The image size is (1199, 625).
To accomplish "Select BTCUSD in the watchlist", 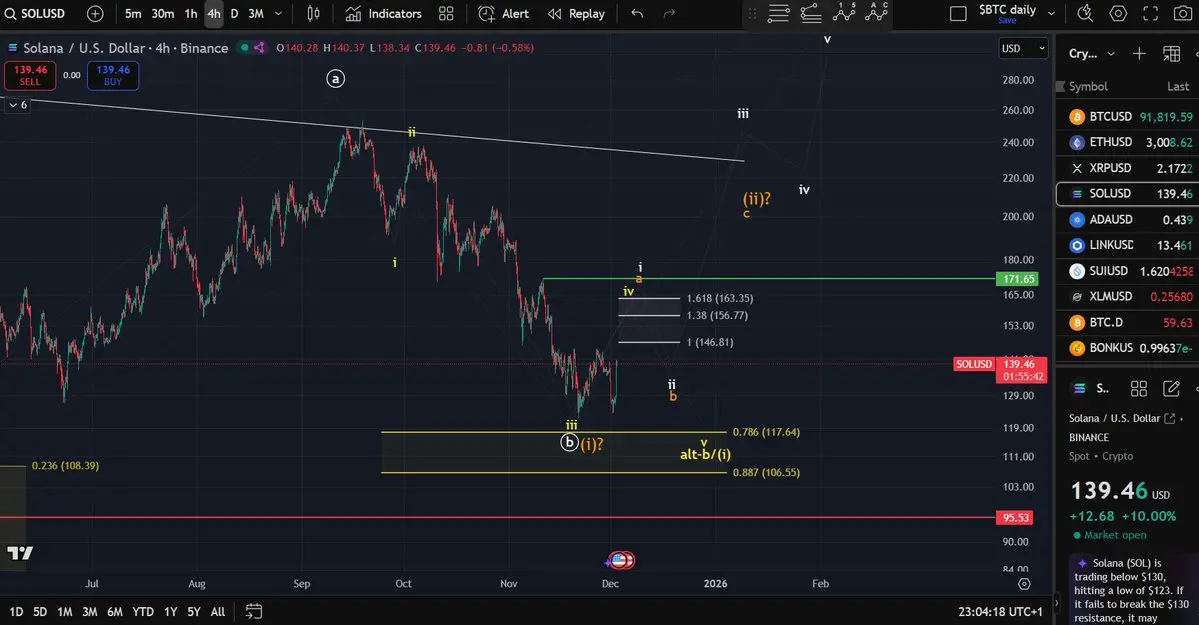I will coord(1128,116).
